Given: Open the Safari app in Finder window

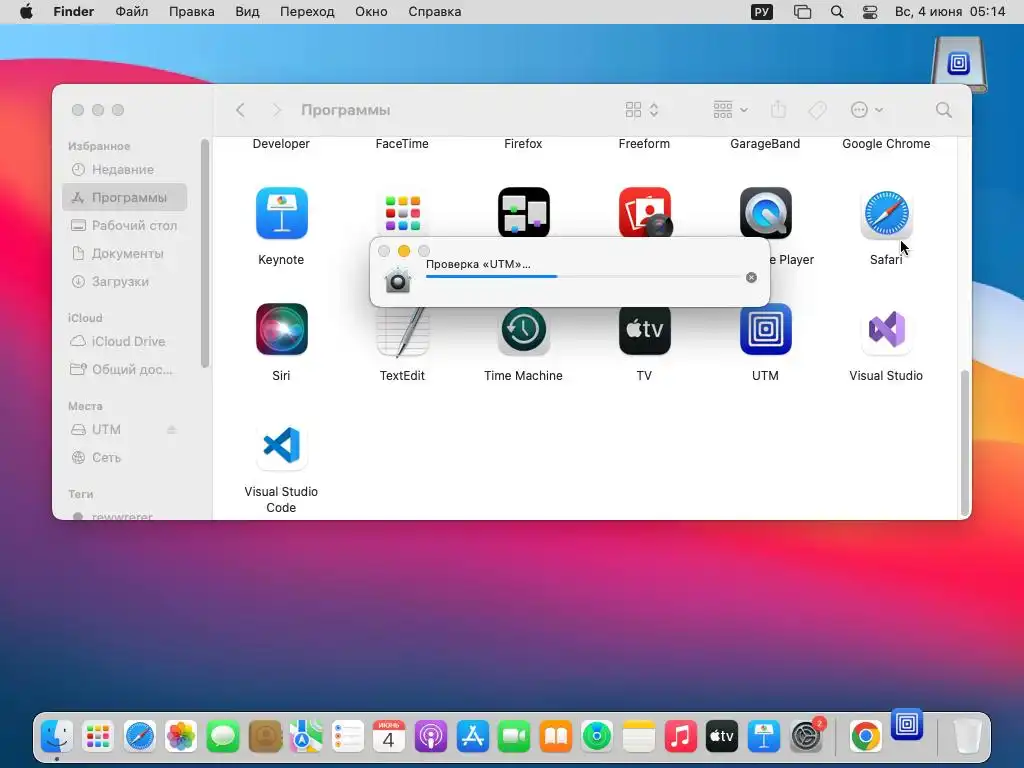Looking at the screenshot, I should 886,213.
